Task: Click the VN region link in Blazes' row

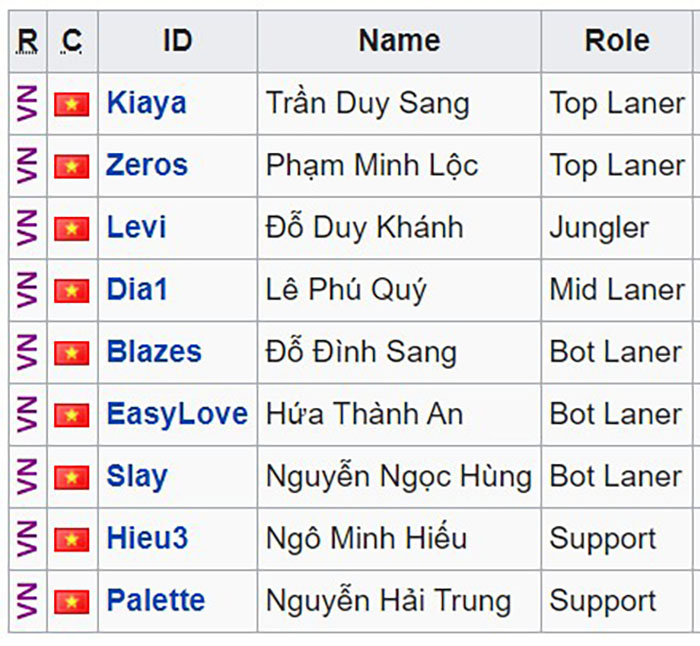Action: pos(27,353)
